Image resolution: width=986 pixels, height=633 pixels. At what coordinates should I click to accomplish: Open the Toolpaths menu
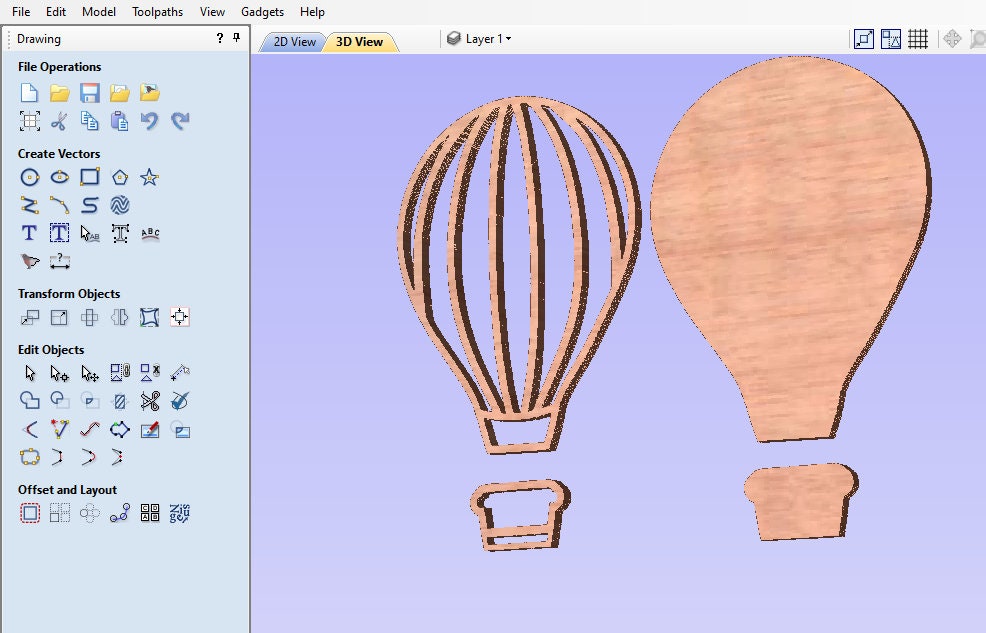pyautogui.click(x=157, y=11)
